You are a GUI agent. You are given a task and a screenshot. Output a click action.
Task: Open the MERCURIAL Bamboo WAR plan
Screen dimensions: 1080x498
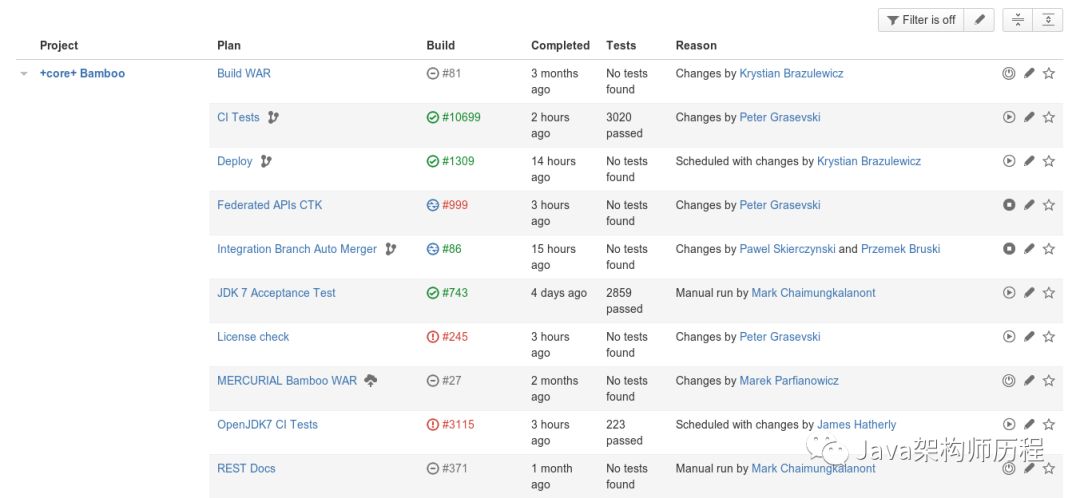click(287, 381)
